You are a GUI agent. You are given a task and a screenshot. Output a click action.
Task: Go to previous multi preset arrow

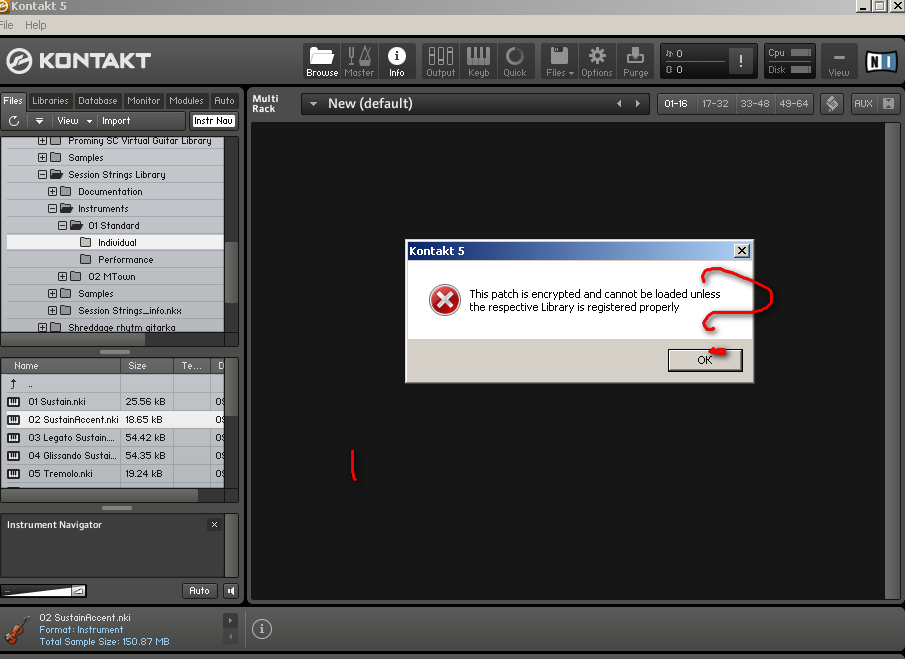coord(619,104)
